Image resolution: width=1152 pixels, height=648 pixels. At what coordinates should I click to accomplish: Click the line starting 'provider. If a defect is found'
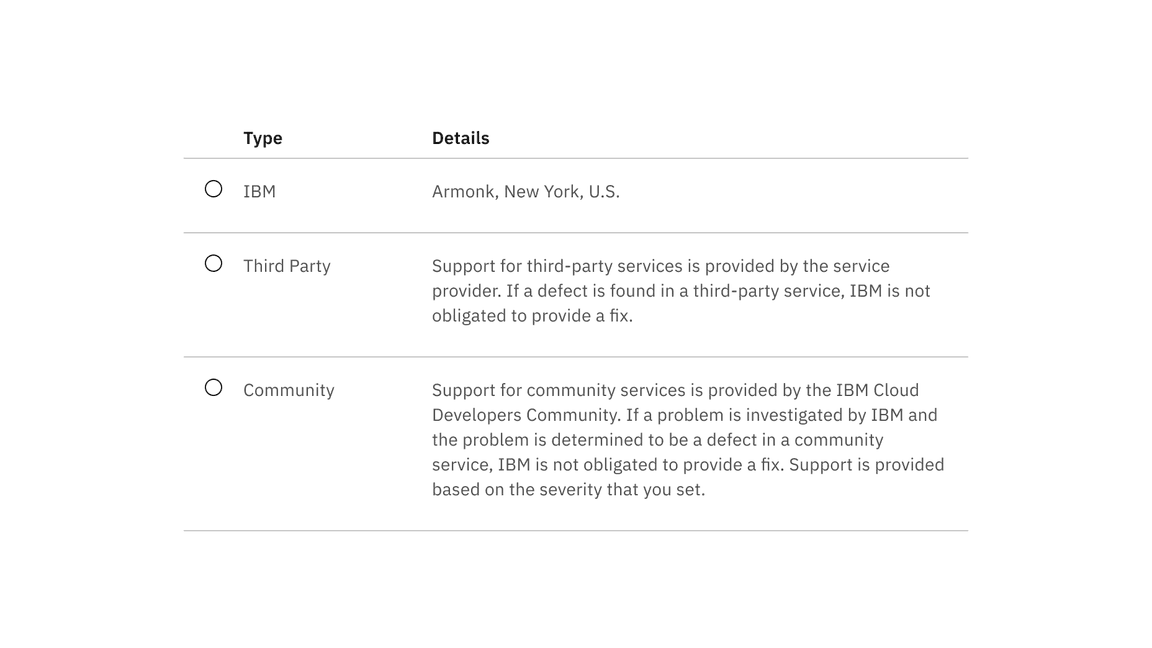pyautogui.click(x=681, y=291)
